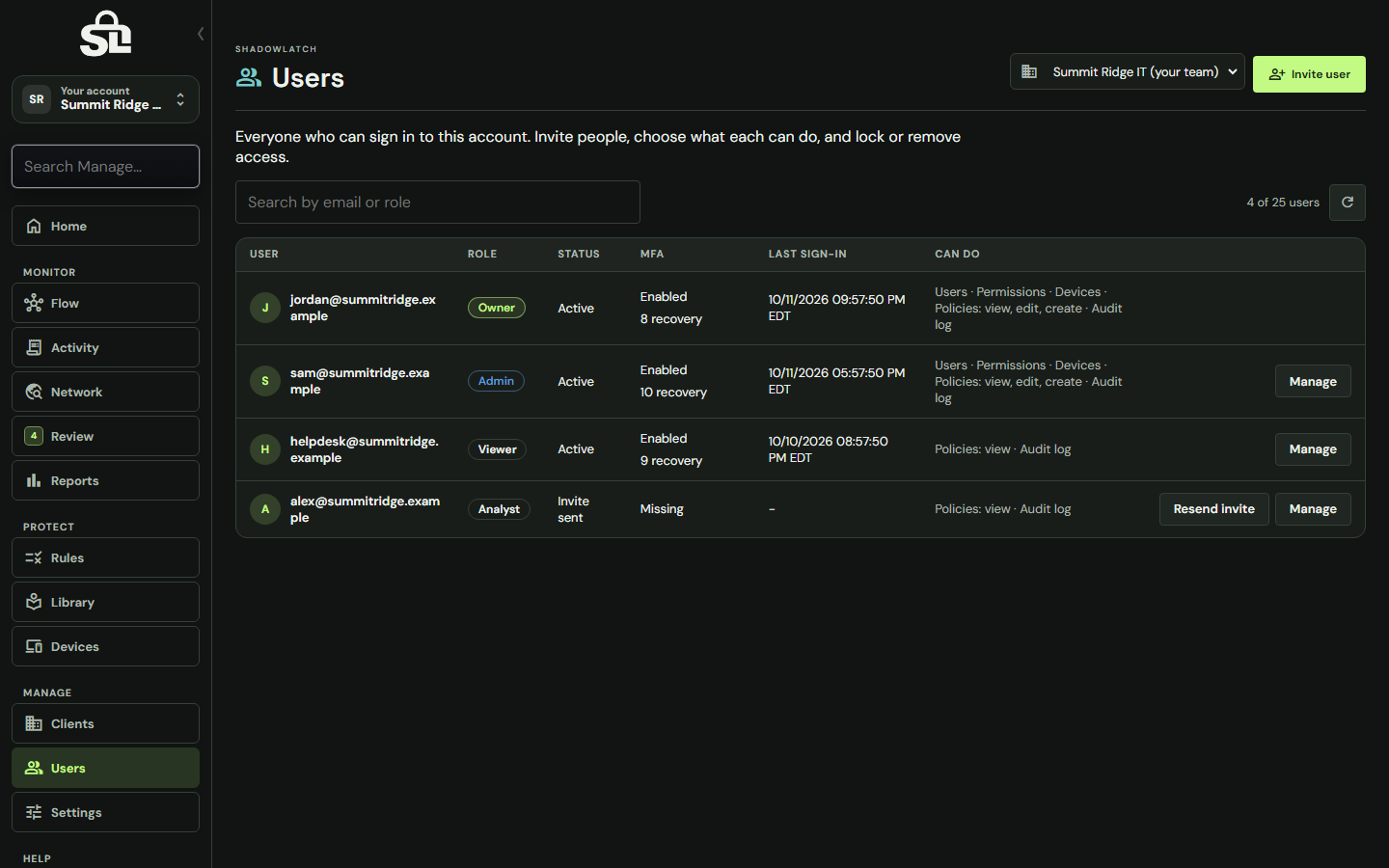Click the Network icon in sidebar
Image resolution: width=1389 pixels, height=868 pixels.
34,392
